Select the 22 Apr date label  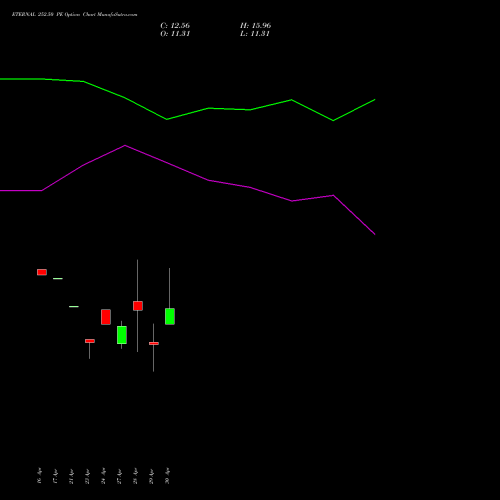click(88, 476)
